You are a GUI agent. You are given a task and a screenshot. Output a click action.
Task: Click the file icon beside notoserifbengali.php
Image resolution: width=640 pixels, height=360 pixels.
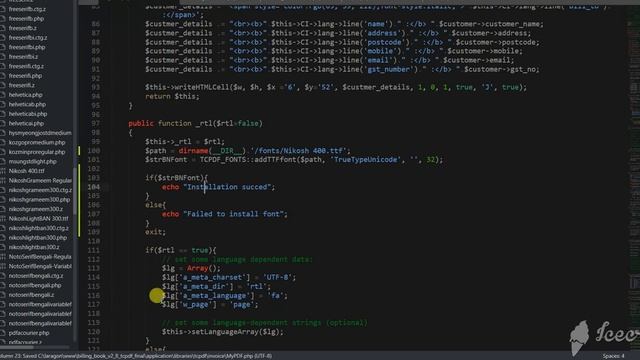pyautogui.click(x=3, y=285)
